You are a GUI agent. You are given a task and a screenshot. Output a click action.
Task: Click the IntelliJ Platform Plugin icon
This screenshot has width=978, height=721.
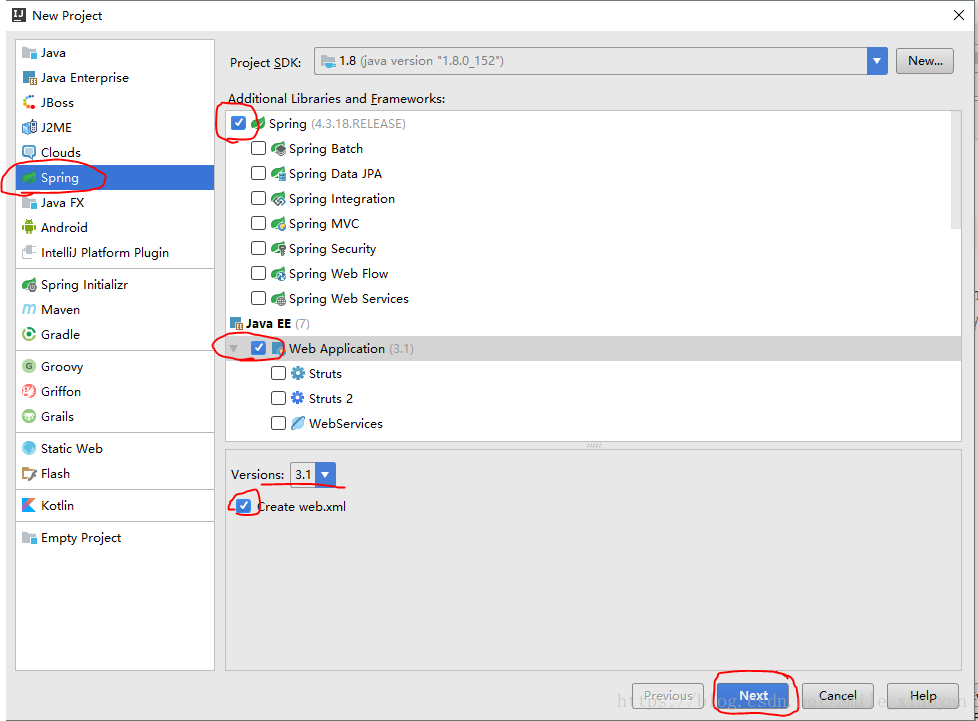pyautogui.click(x=29, y=253)
